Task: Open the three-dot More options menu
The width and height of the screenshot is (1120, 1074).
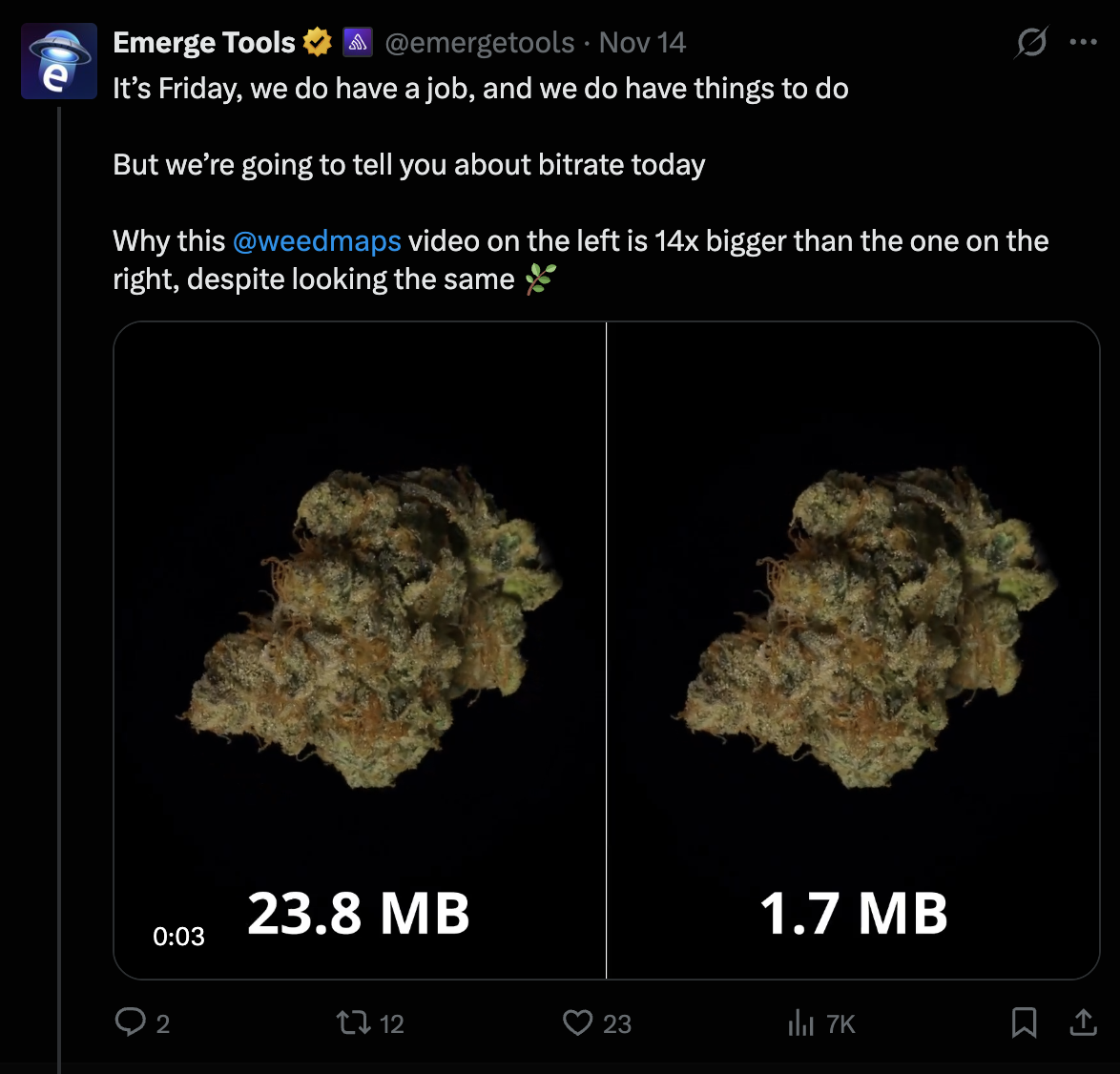Action: click(1084, 43)
